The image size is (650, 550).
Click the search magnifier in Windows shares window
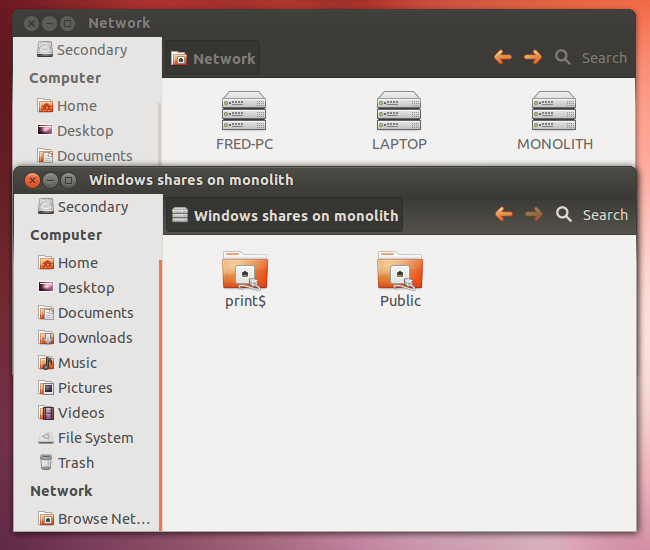coord(564,214)
